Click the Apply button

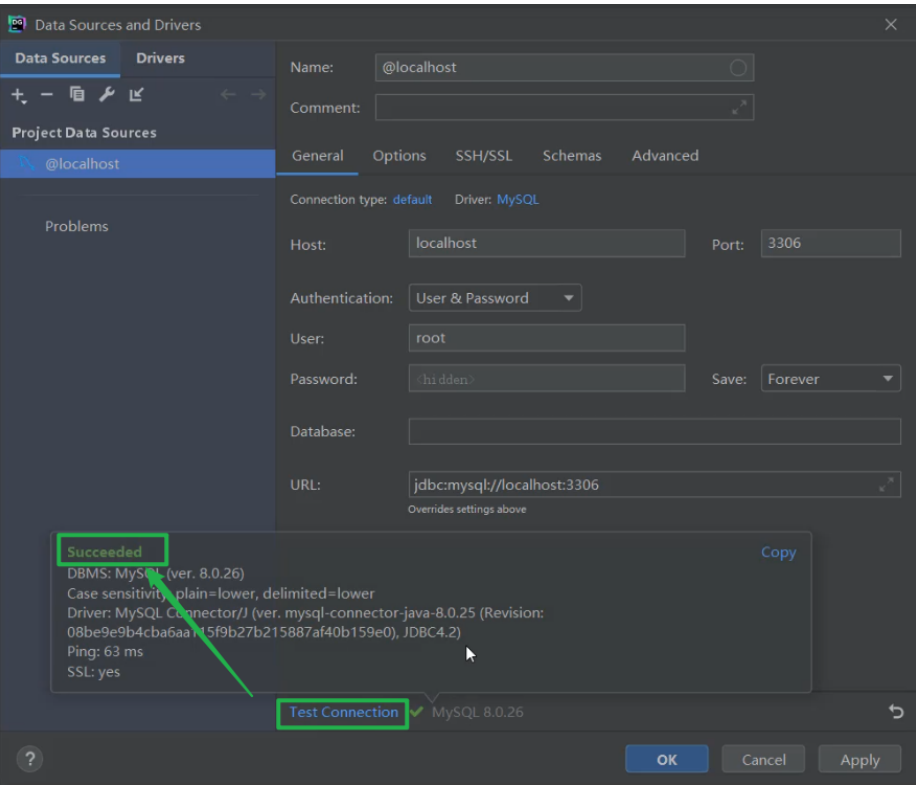[859, 759]
